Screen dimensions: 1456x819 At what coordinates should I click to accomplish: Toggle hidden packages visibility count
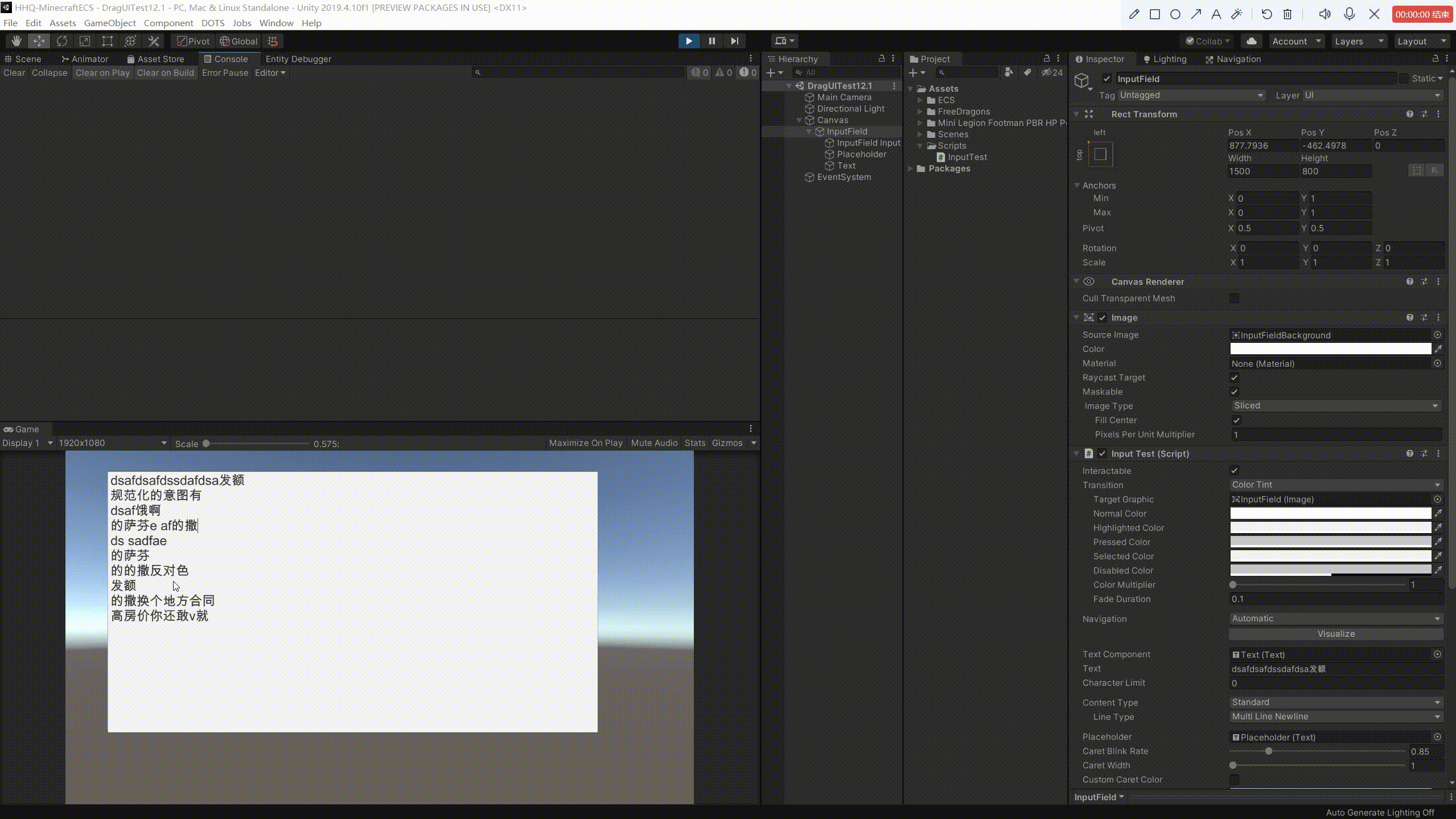(x=1052, y=72)
